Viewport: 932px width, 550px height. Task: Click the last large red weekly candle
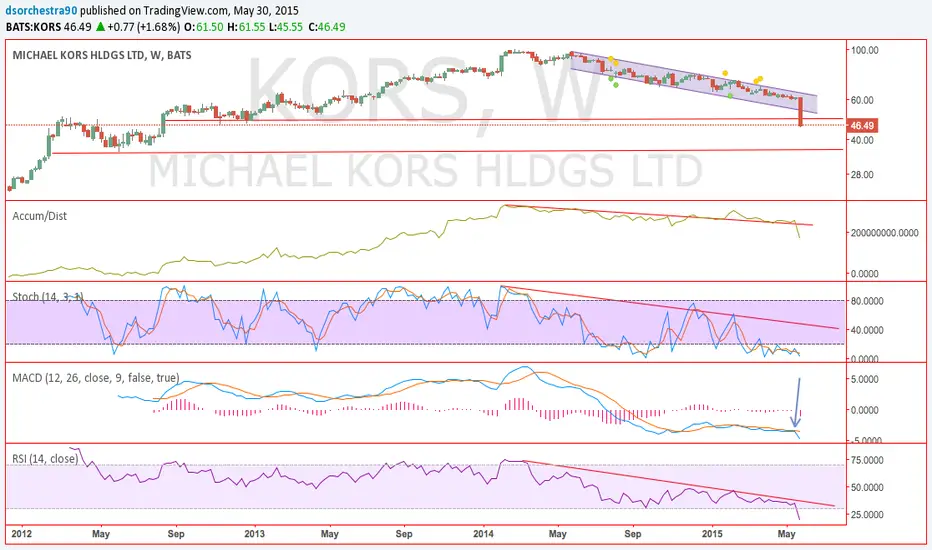point(801,112)
